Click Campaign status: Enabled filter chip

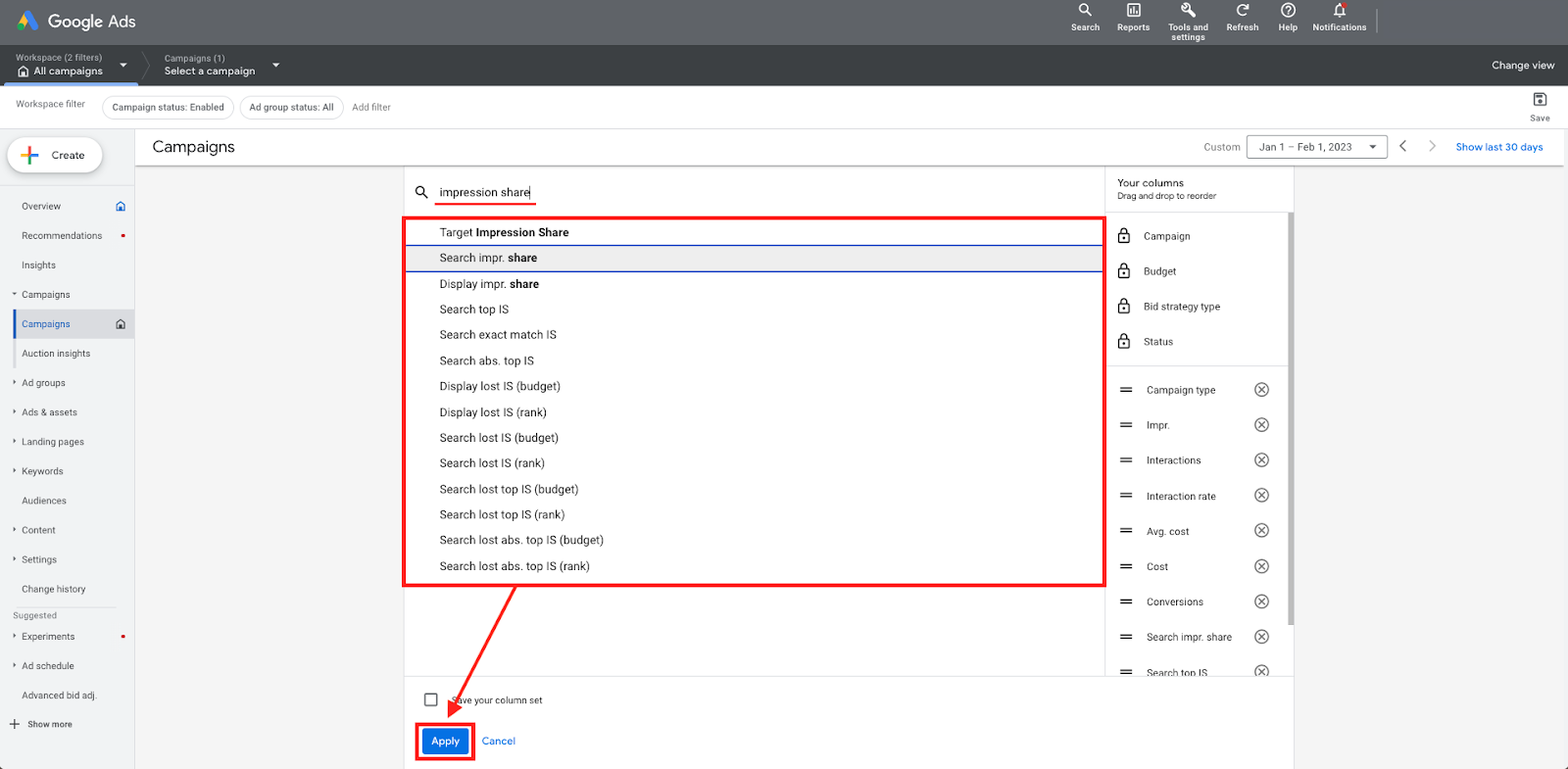coord(168,107)
